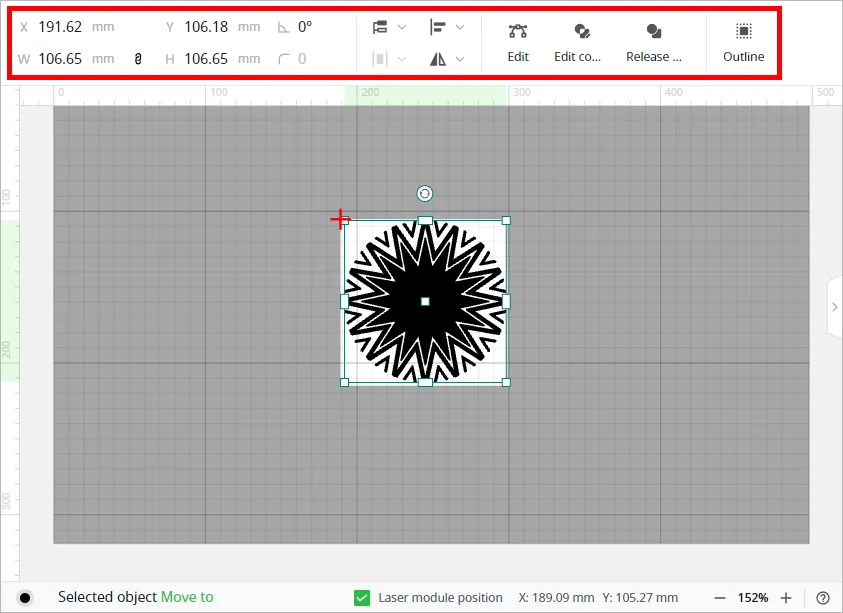
Task: Expand the align options dropdown arrow
Action: (x=460, y=27)
